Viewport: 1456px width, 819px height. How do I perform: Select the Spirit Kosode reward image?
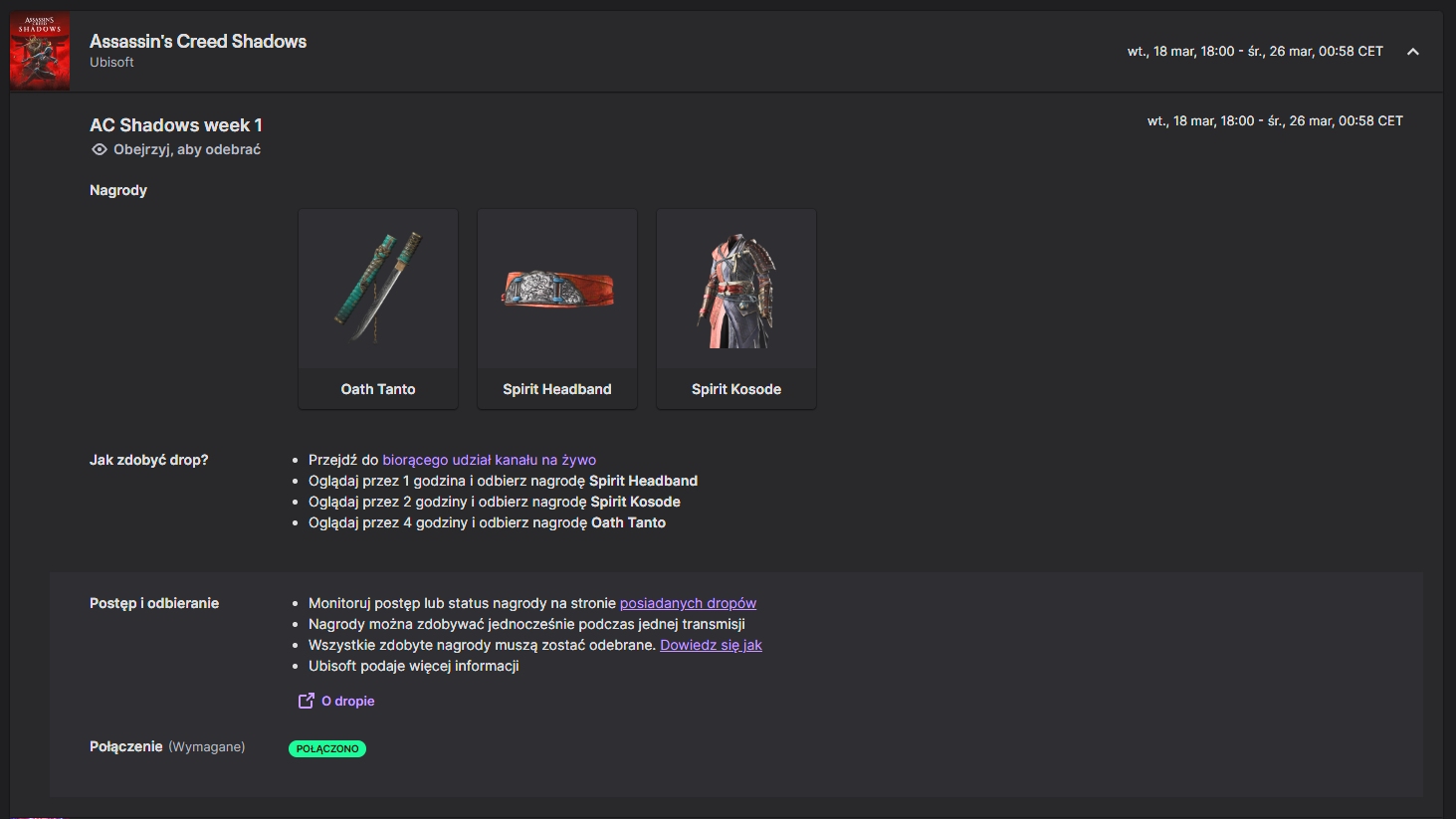click(736, 290)
